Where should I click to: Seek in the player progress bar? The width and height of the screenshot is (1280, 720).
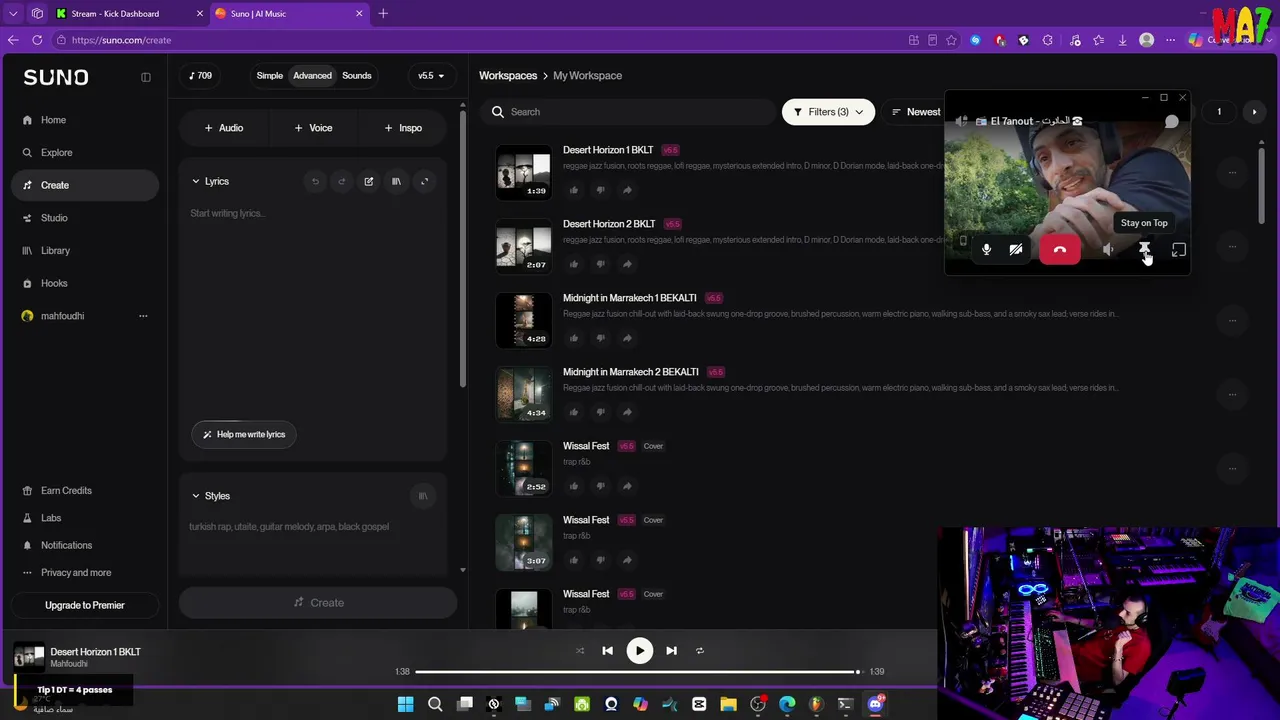(x=638, y=672)
